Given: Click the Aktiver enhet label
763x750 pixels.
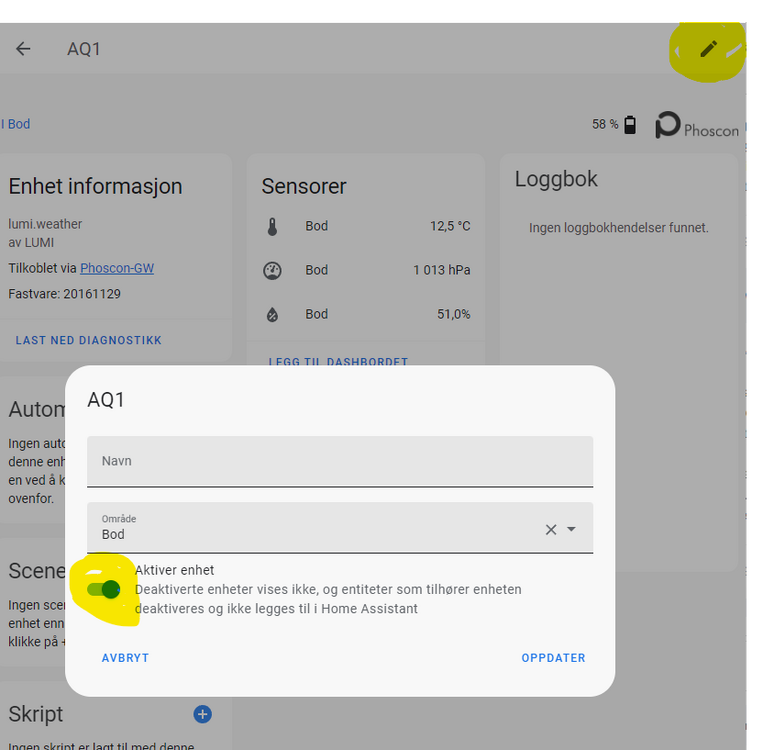Looking at the screenshot, I should (175, 570).
